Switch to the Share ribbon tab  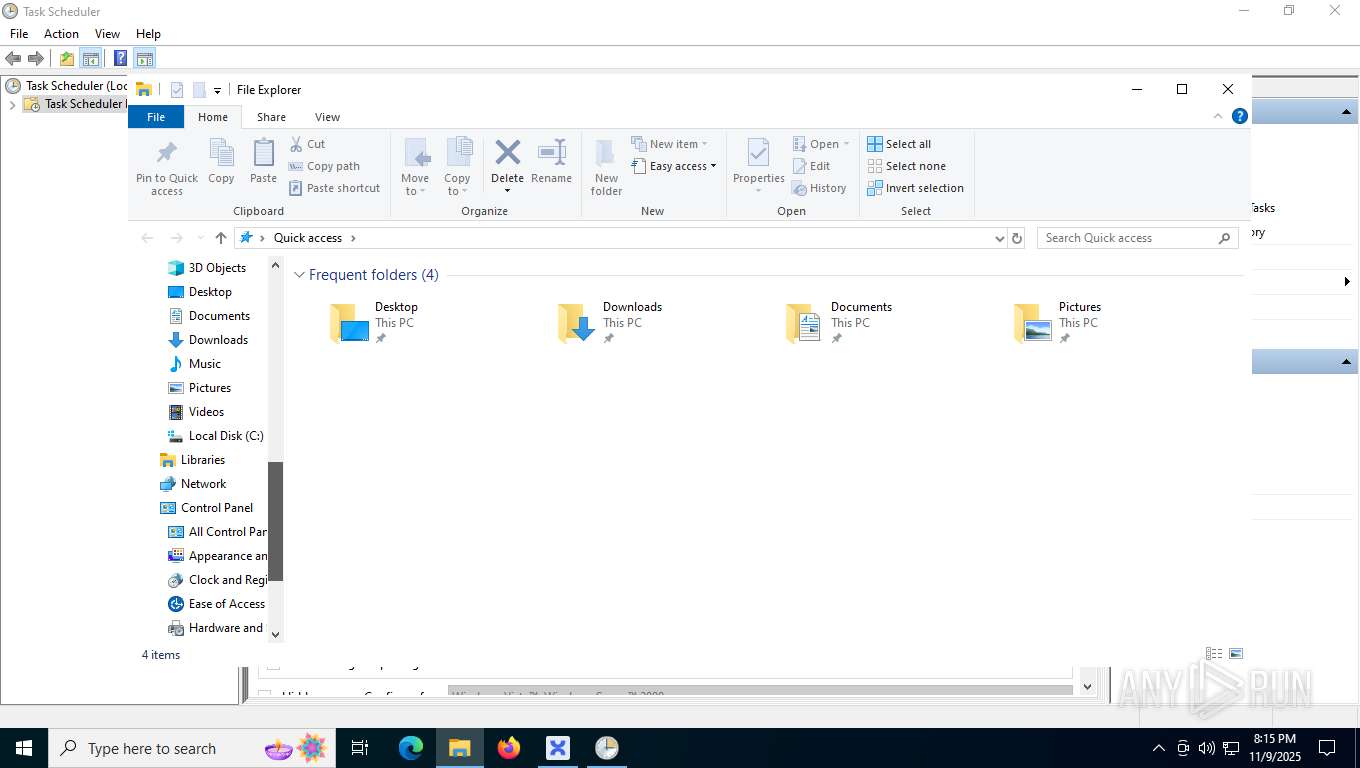click(x=271, y=117)
